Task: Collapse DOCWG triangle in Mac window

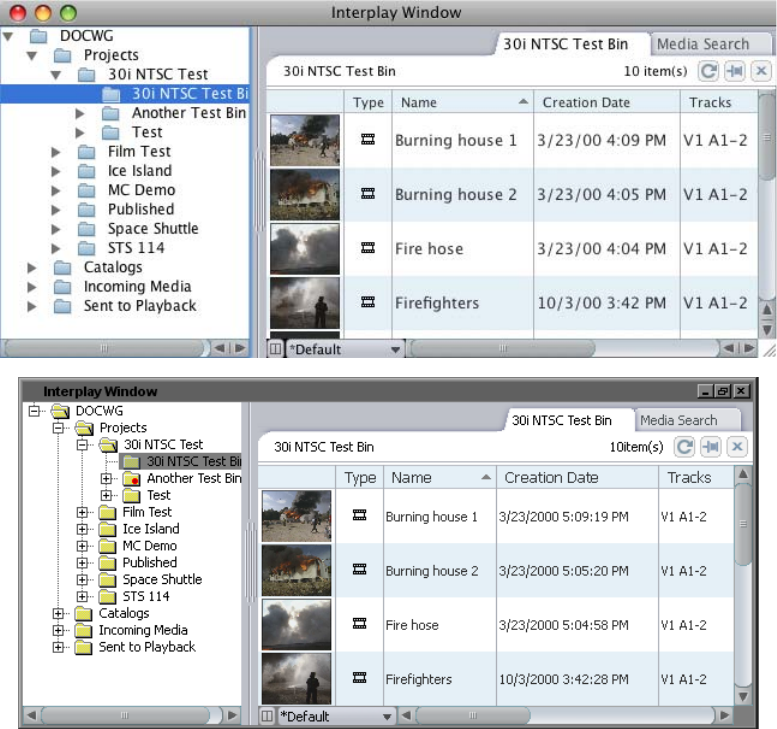Action: coord(8,36)
